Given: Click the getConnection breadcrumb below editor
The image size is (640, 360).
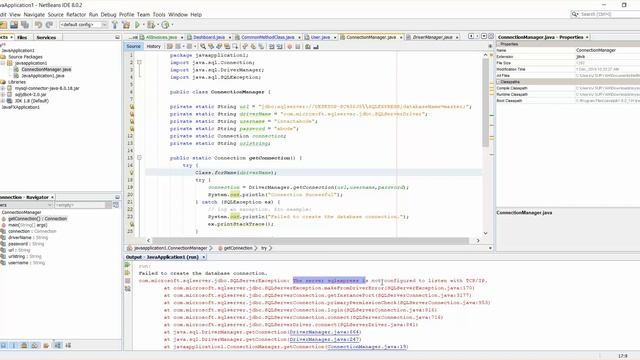Looking at the screenshot, I should [238, 248].
